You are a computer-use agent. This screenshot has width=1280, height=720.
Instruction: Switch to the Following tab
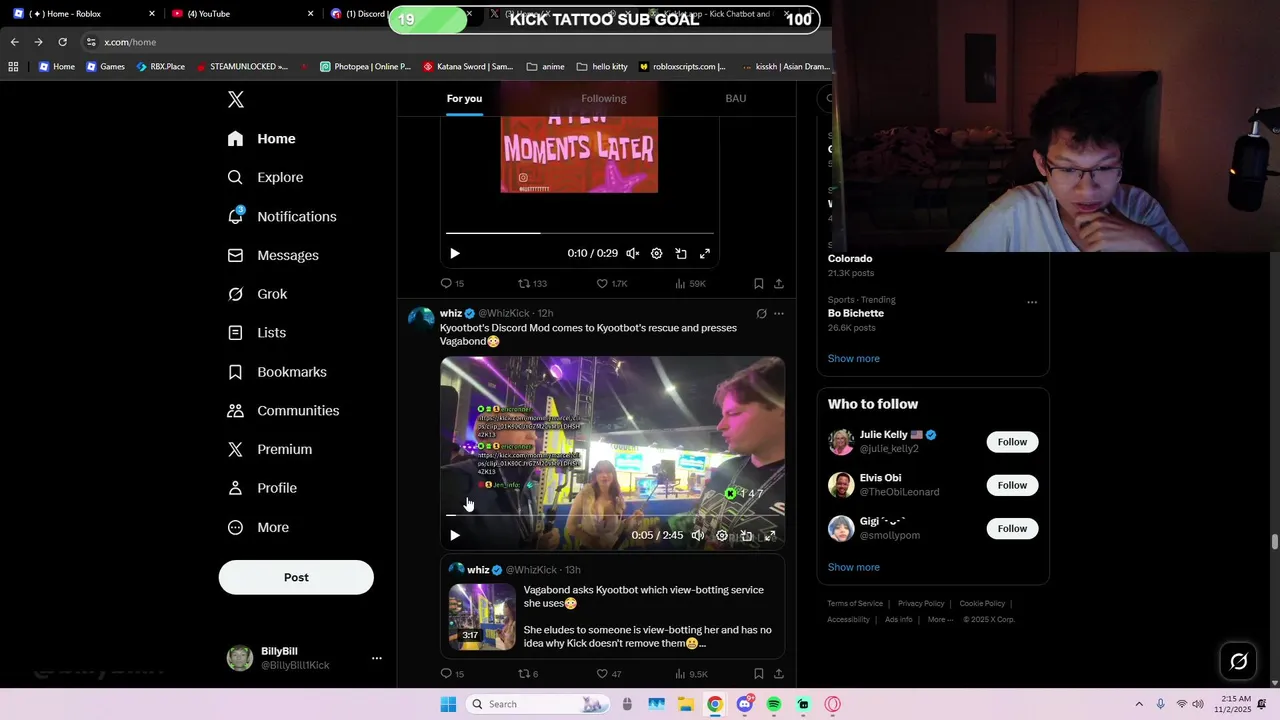pyautogui.click(x=604, y=98)
